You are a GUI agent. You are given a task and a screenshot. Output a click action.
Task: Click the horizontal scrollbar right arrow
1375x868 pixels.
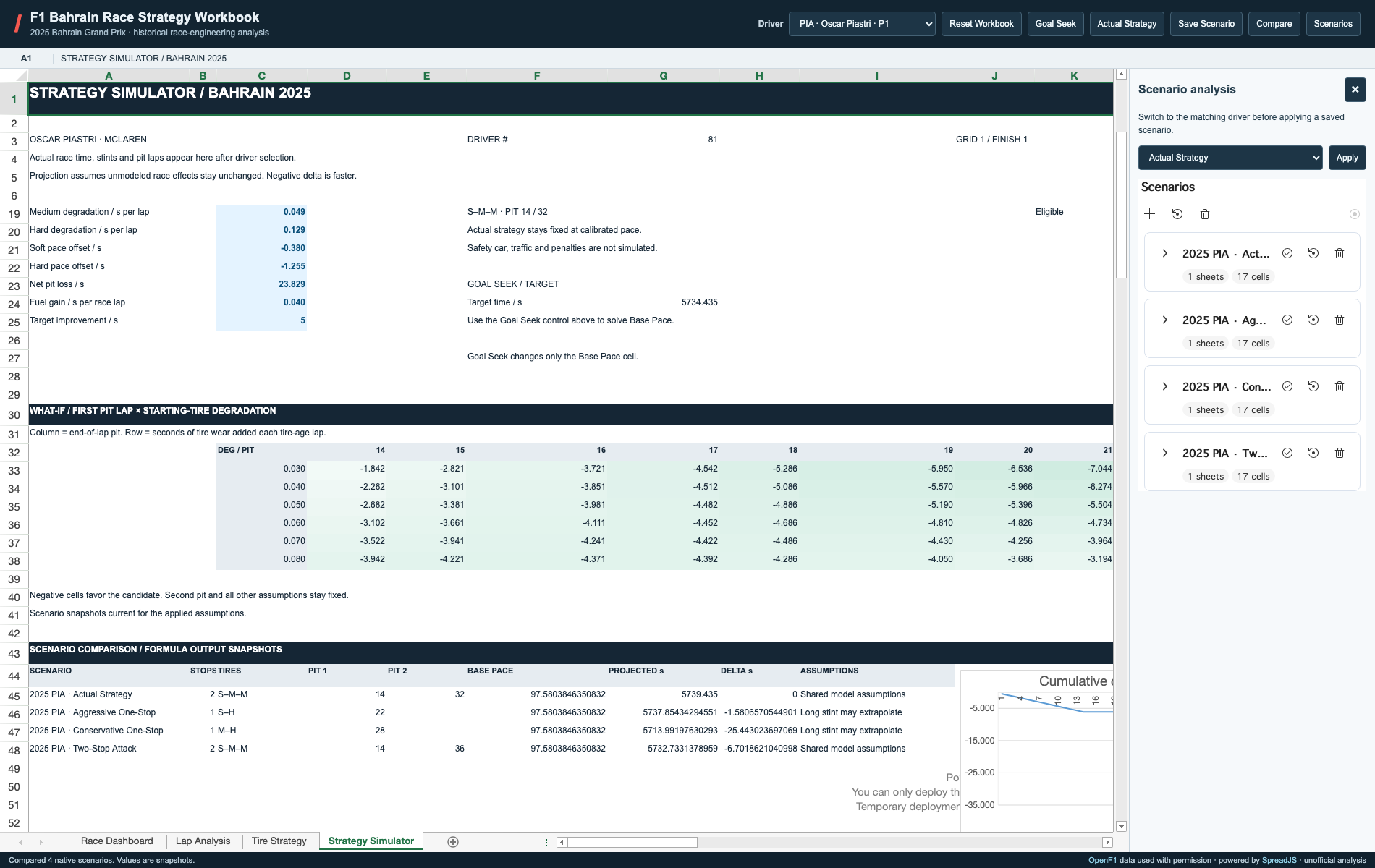(x=1107, y=842)
